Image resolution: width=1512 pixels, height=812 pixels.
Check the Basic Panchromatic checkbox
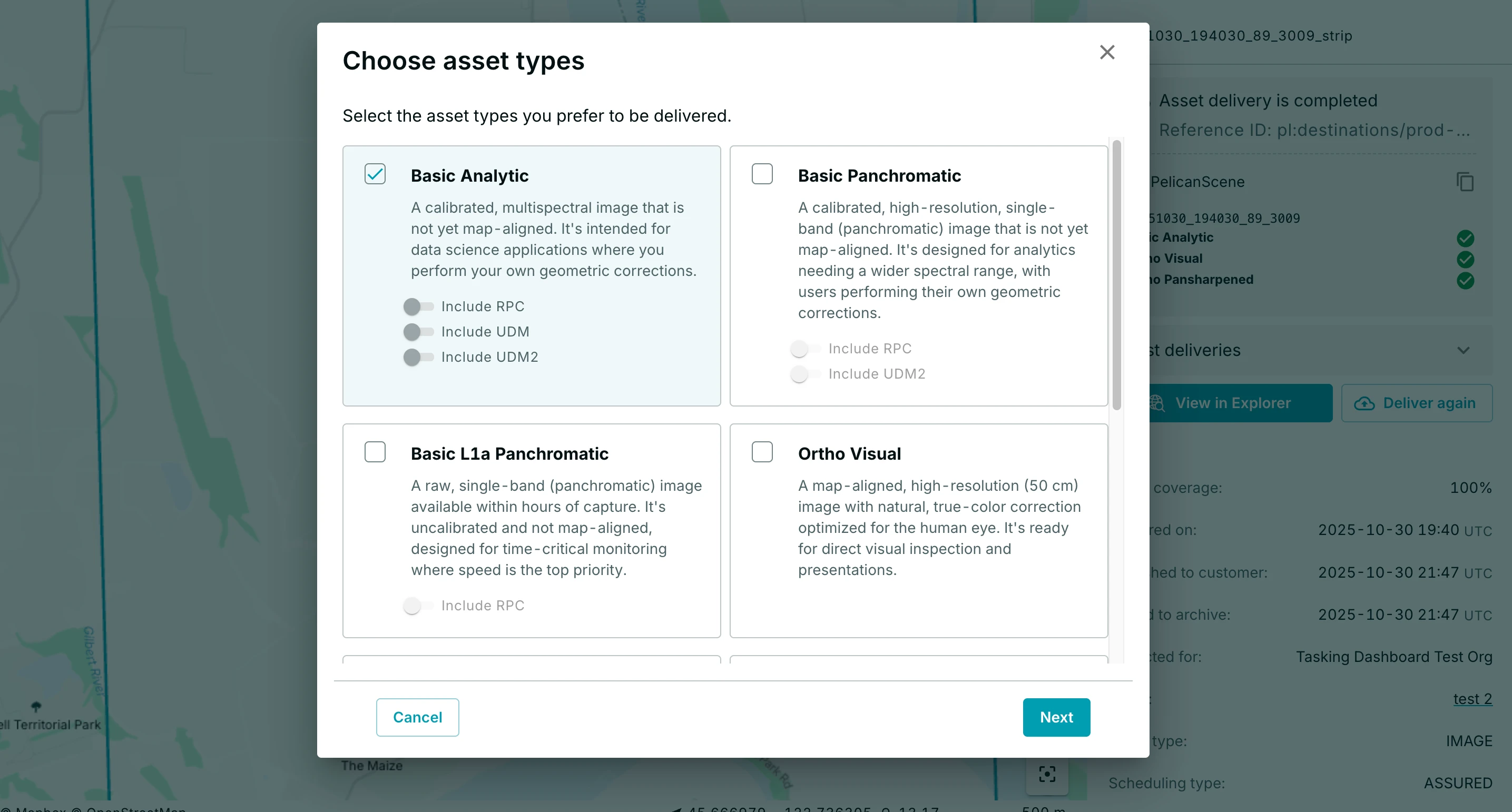tap(762, 174)
